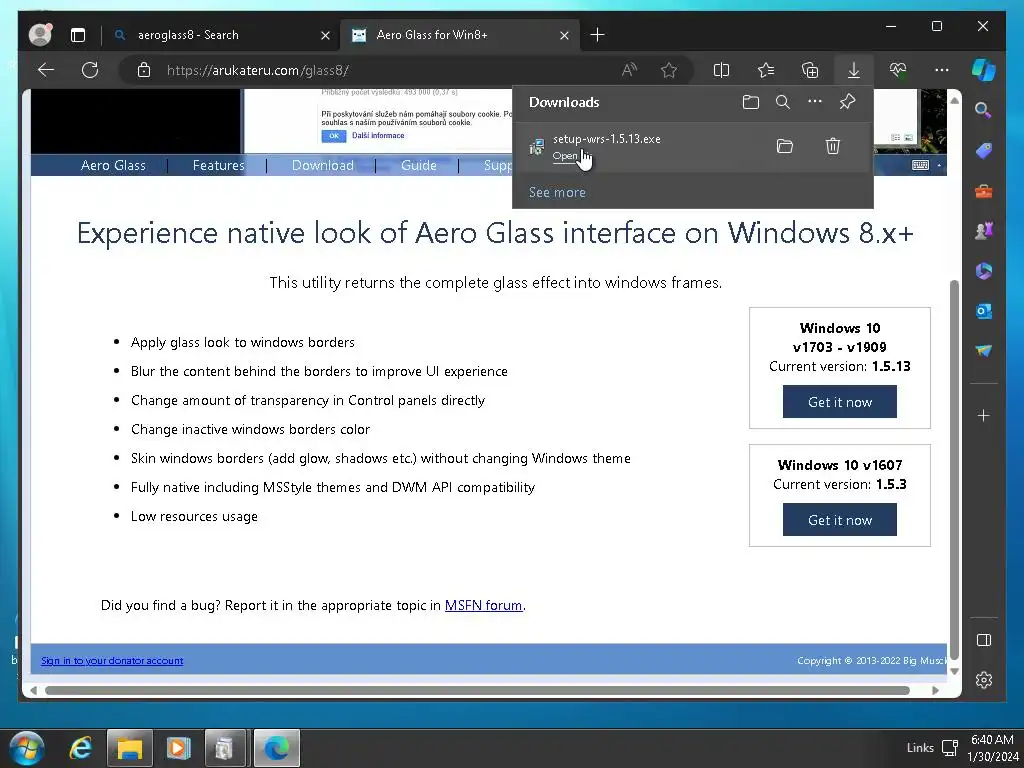
Task: Launch Copilot from toolbar icon
Action: [x=984, y=70]
